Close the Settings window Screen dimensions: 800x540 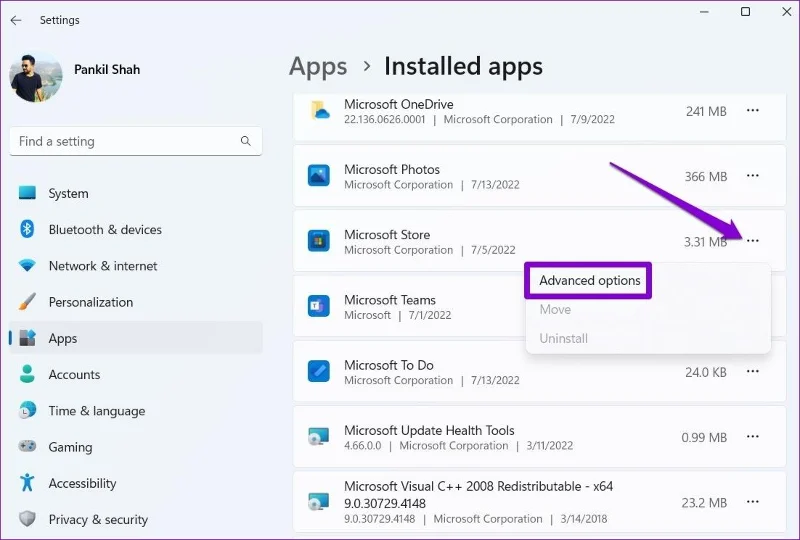(787, 12)
